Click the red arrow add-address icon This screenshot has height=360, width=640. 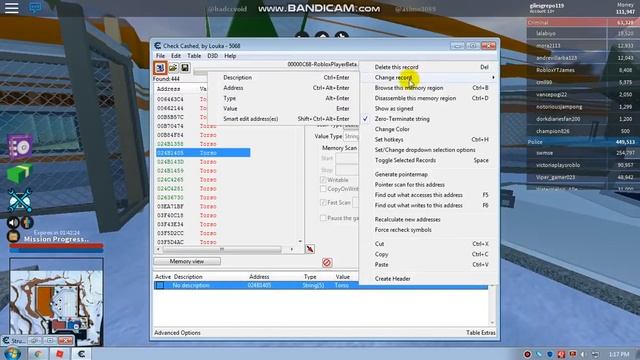[x=310, y=249]
